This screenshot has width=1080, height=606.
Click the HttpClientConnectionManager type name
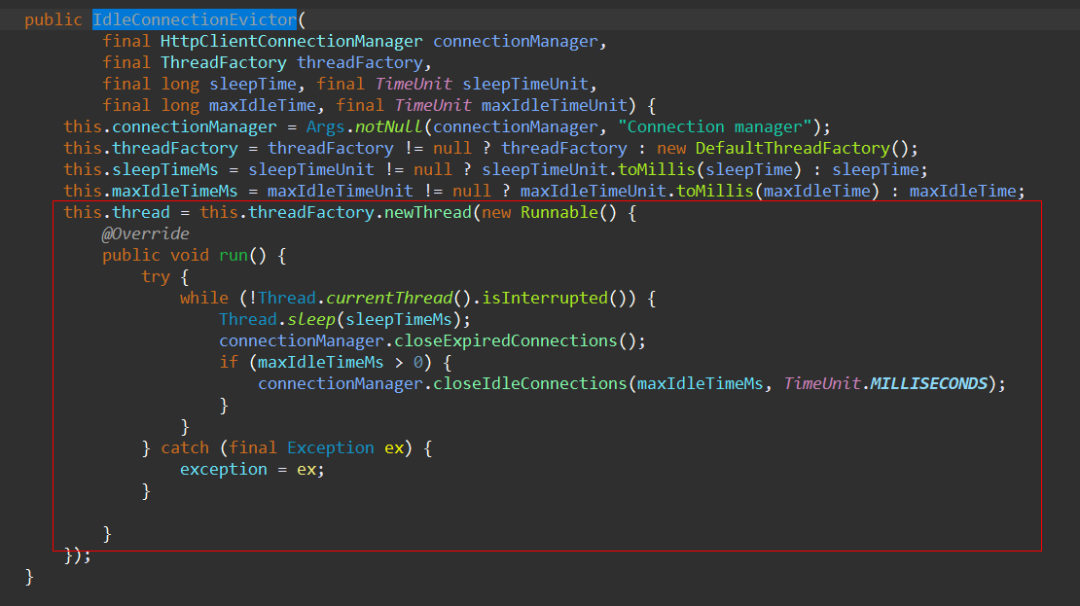click(291, 41)
